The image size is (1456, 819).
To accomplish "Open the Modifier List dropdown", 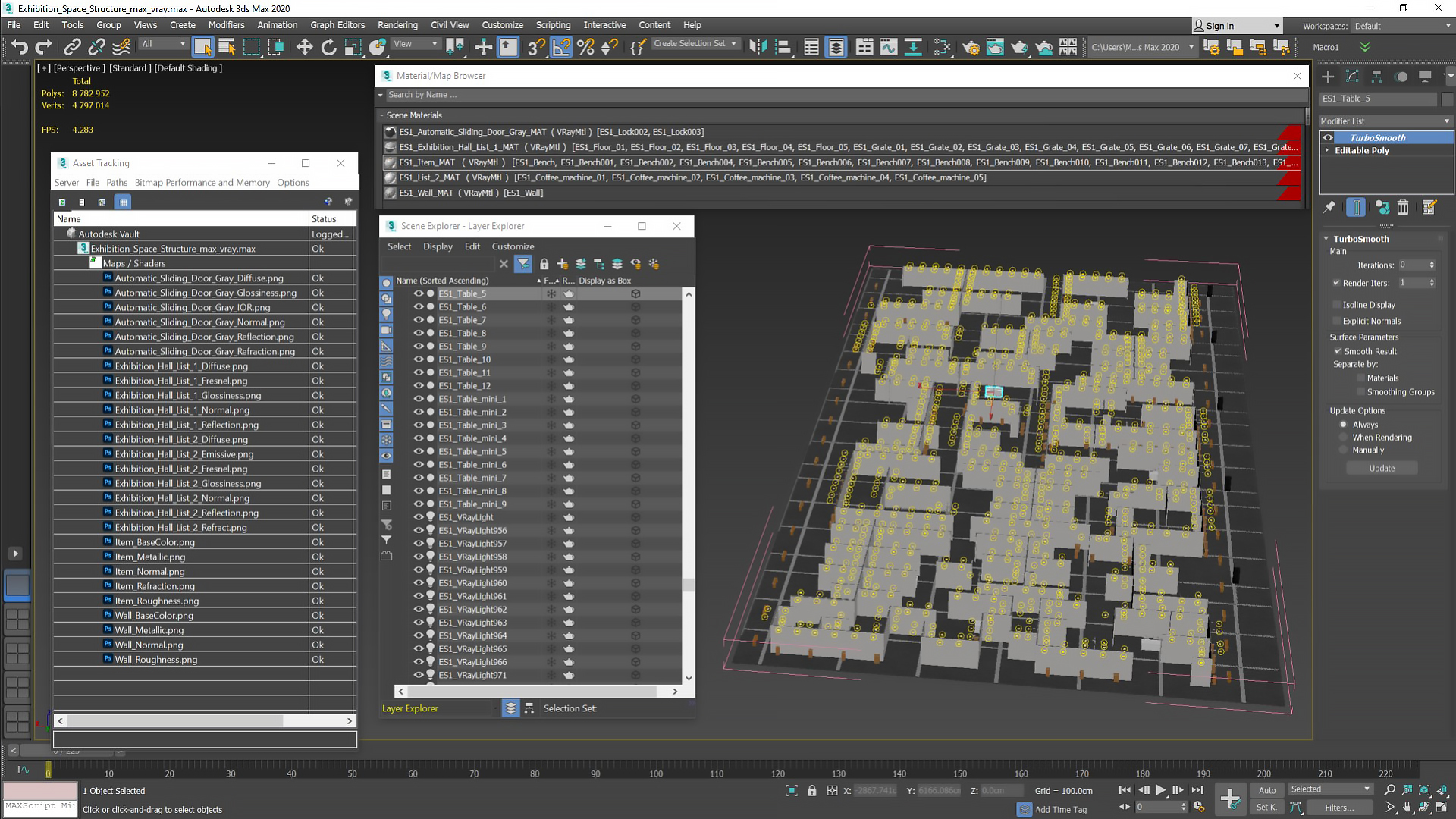I will click(1385, 121).
